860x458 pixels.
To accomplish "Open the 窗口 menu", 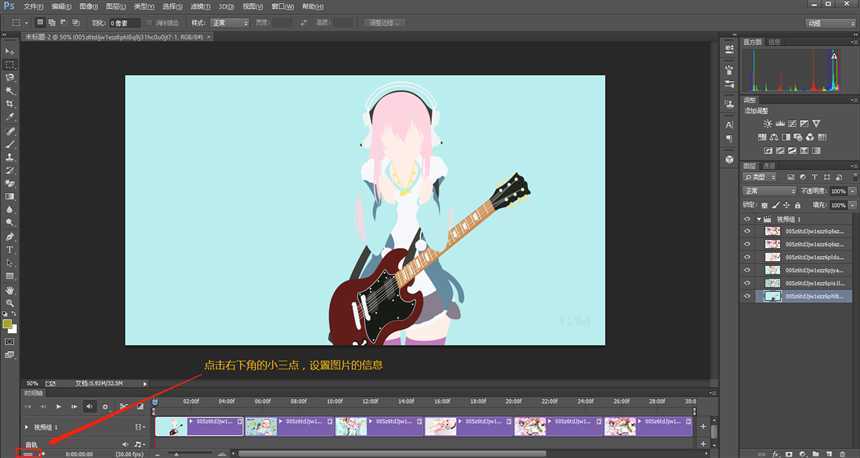I will [x=282, y=7].
